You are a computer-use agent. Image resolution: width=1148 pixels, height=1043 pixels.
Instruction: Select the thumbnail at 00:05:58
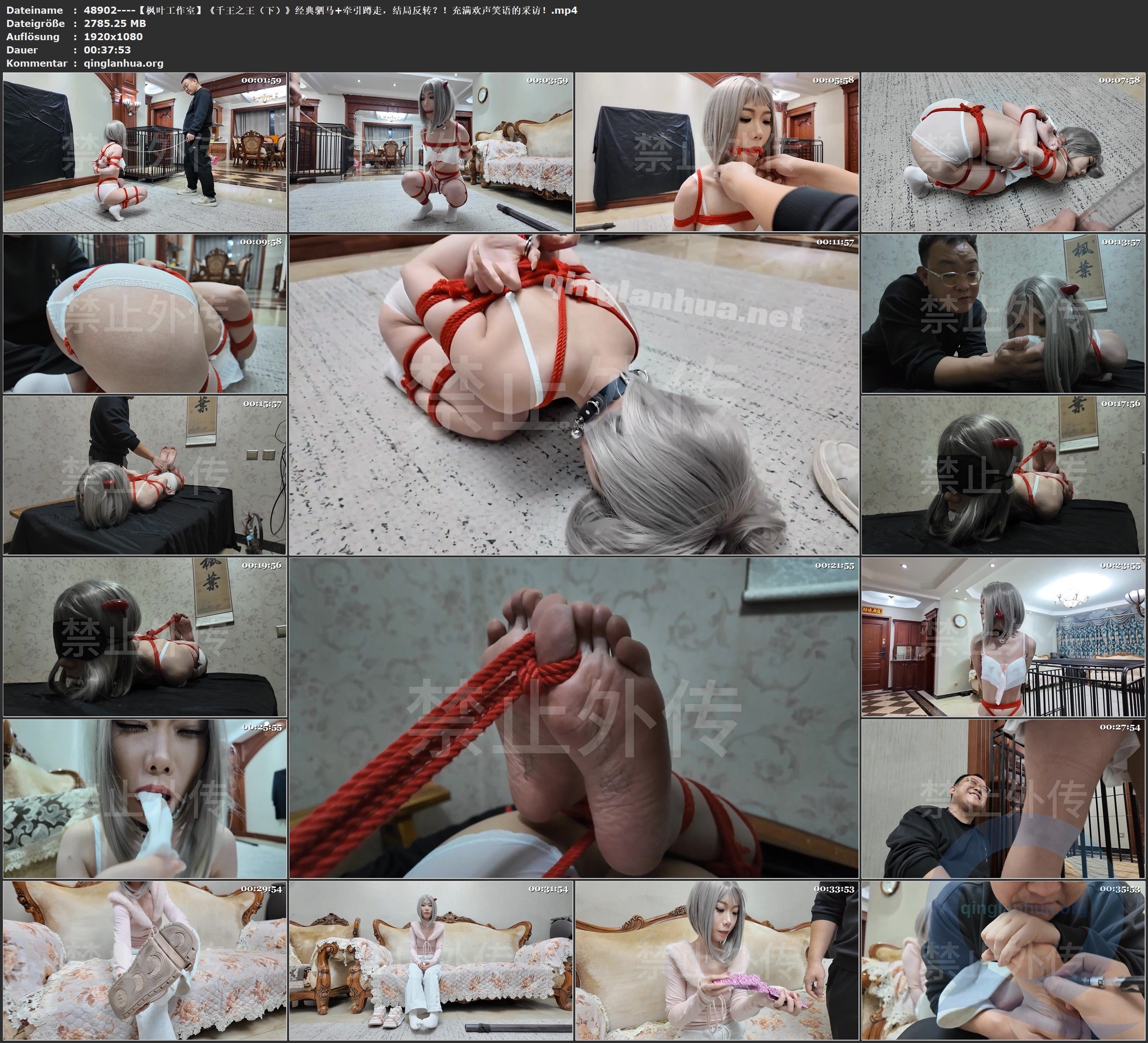(717, 151)
